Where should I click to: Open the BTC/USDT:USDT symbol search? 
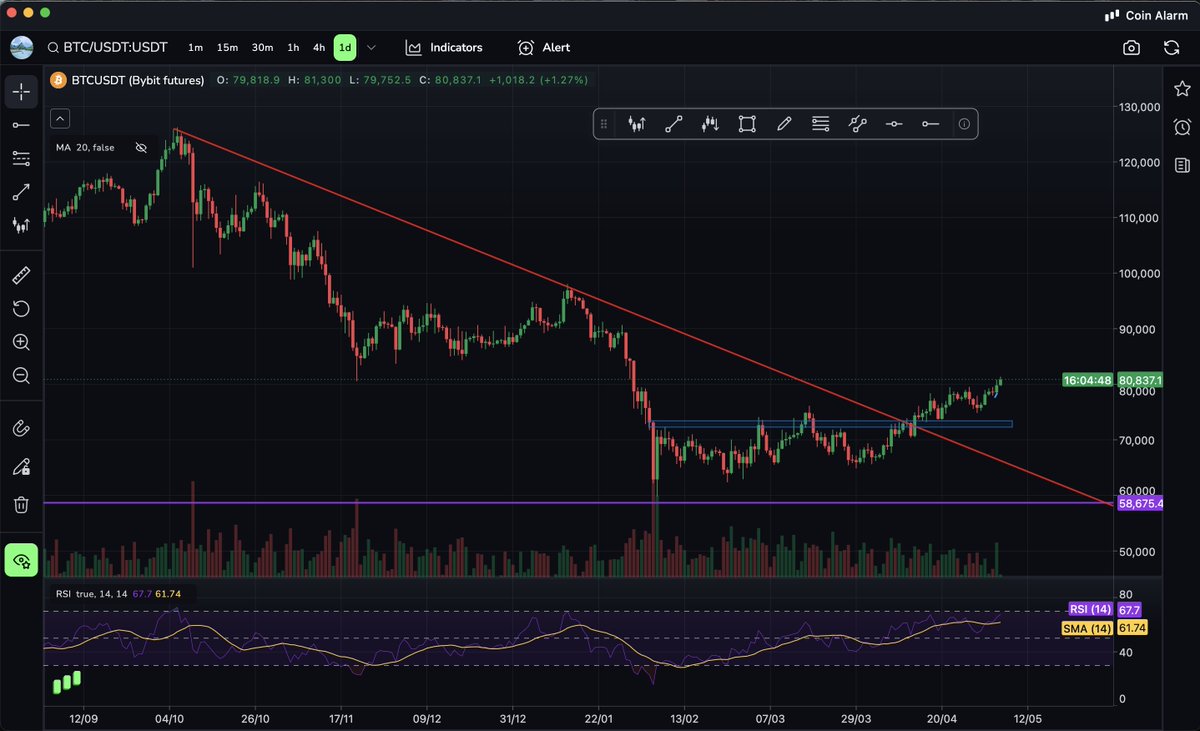tap(107, 47)
